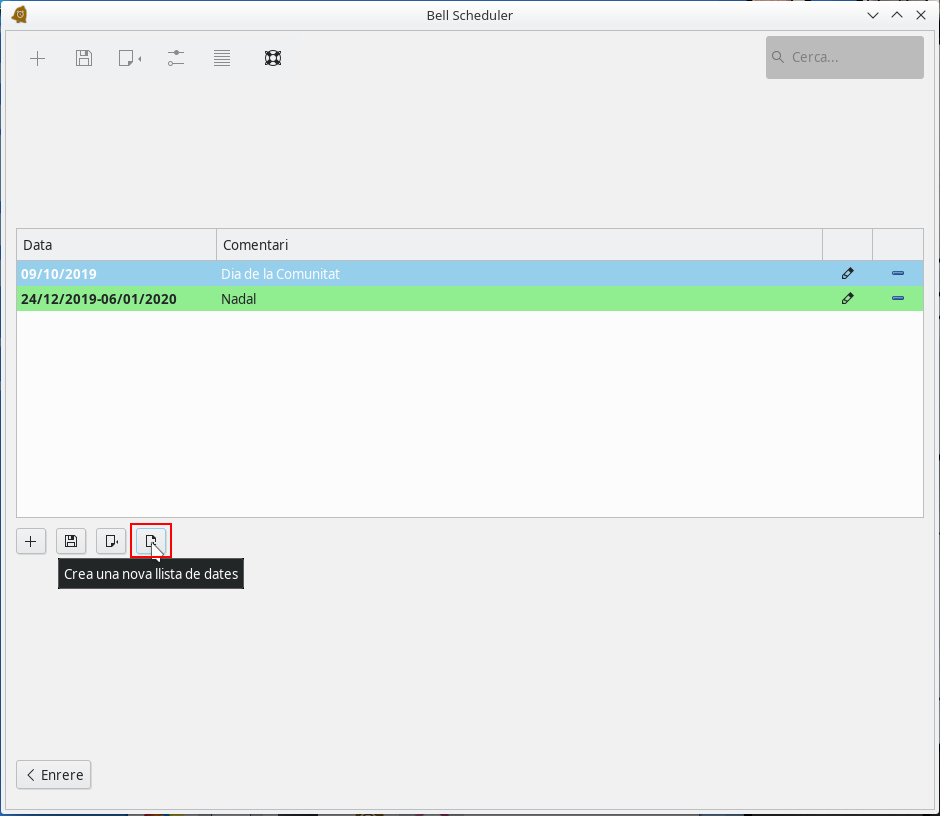Add a new date with the plus button below the list
The height and width of the screenshot is (816, 940).
(x=31, y=541)
